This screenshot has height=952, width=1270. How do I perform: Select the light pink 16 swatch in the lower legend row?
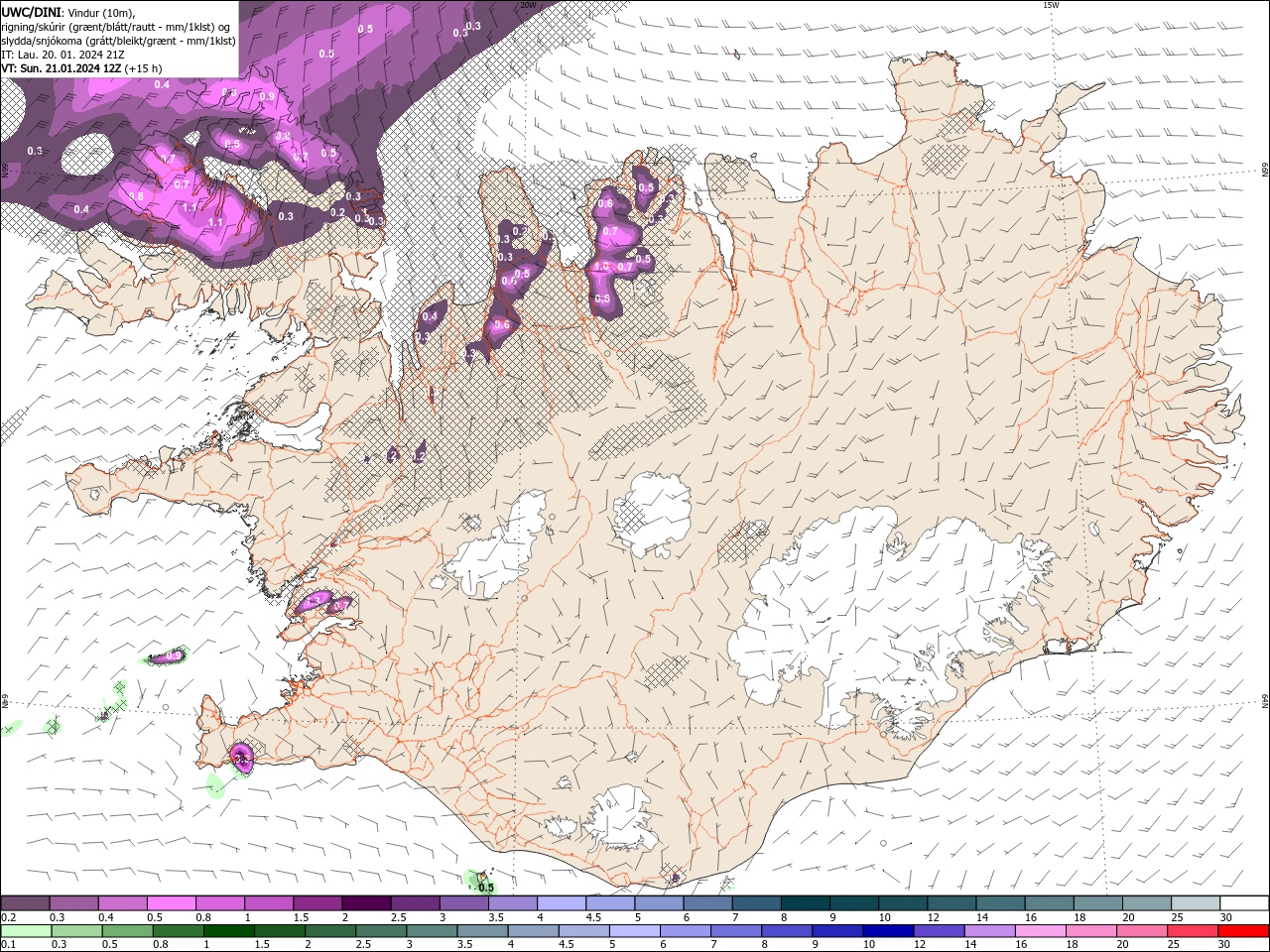[x=1041, y=931]
